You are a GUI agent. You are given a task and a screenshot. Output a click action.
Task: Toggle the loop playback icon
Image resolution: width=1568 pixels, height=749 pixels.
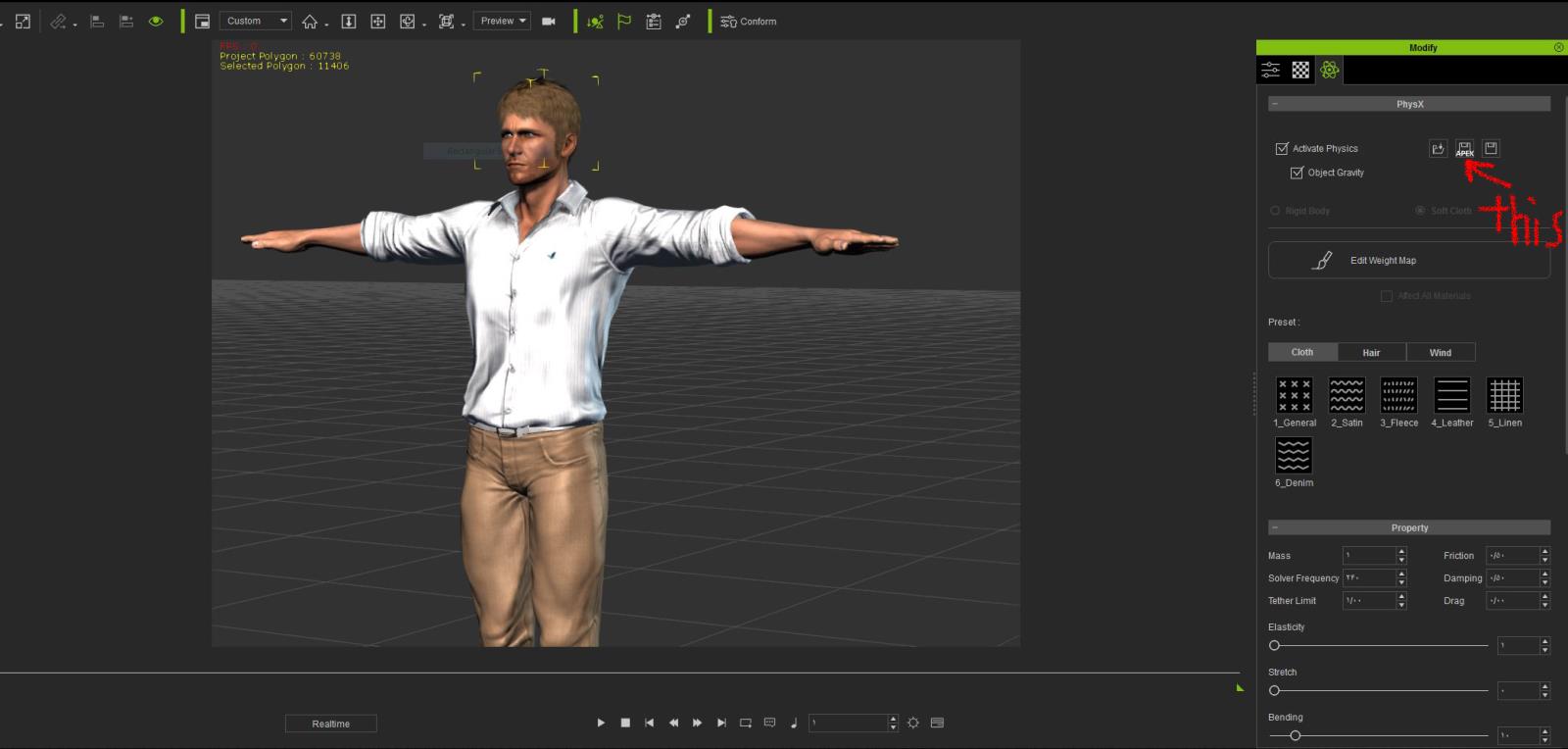(x=746, y=723)
